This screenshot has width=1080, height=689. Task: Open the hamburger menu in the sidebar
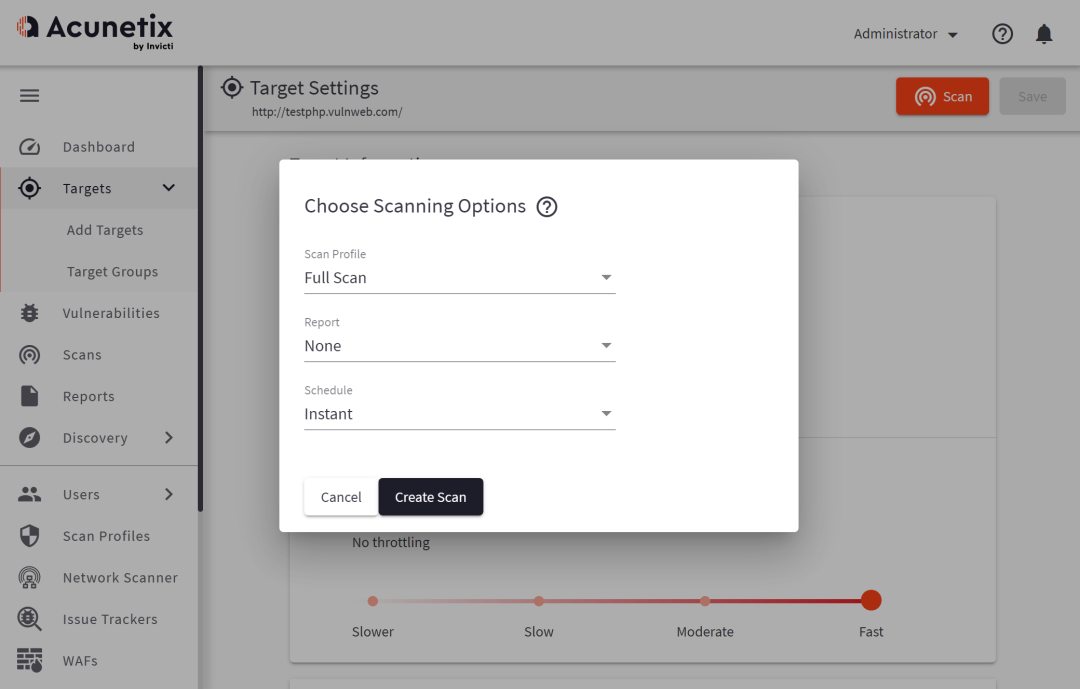tap(30, 96)
